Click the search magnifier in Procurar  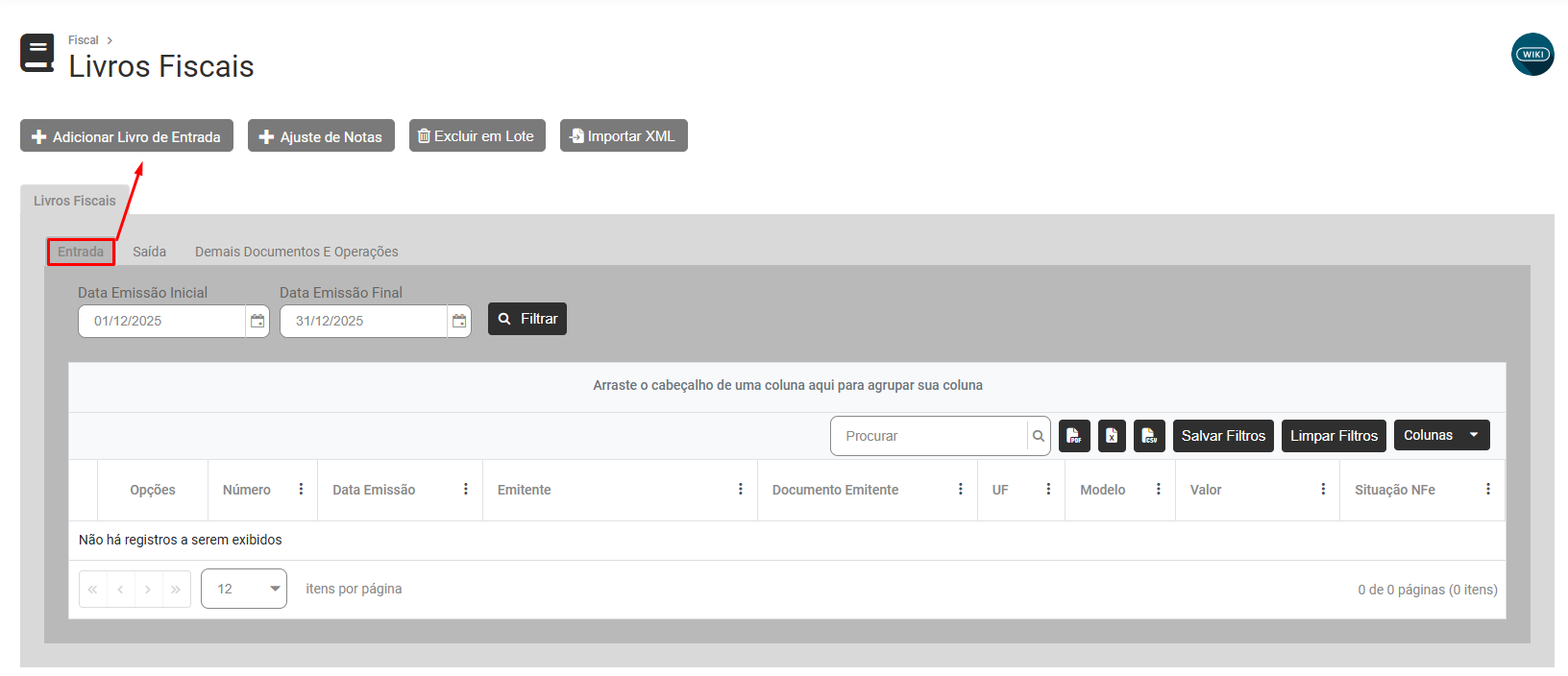pyautogui.click(x=1039, y=436)
